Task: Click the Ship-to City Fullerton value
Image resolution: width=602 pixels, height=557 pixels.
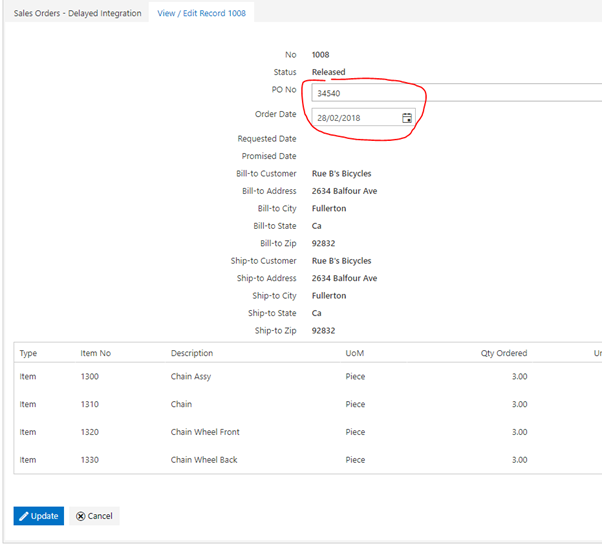Action: tap(329, 296)
